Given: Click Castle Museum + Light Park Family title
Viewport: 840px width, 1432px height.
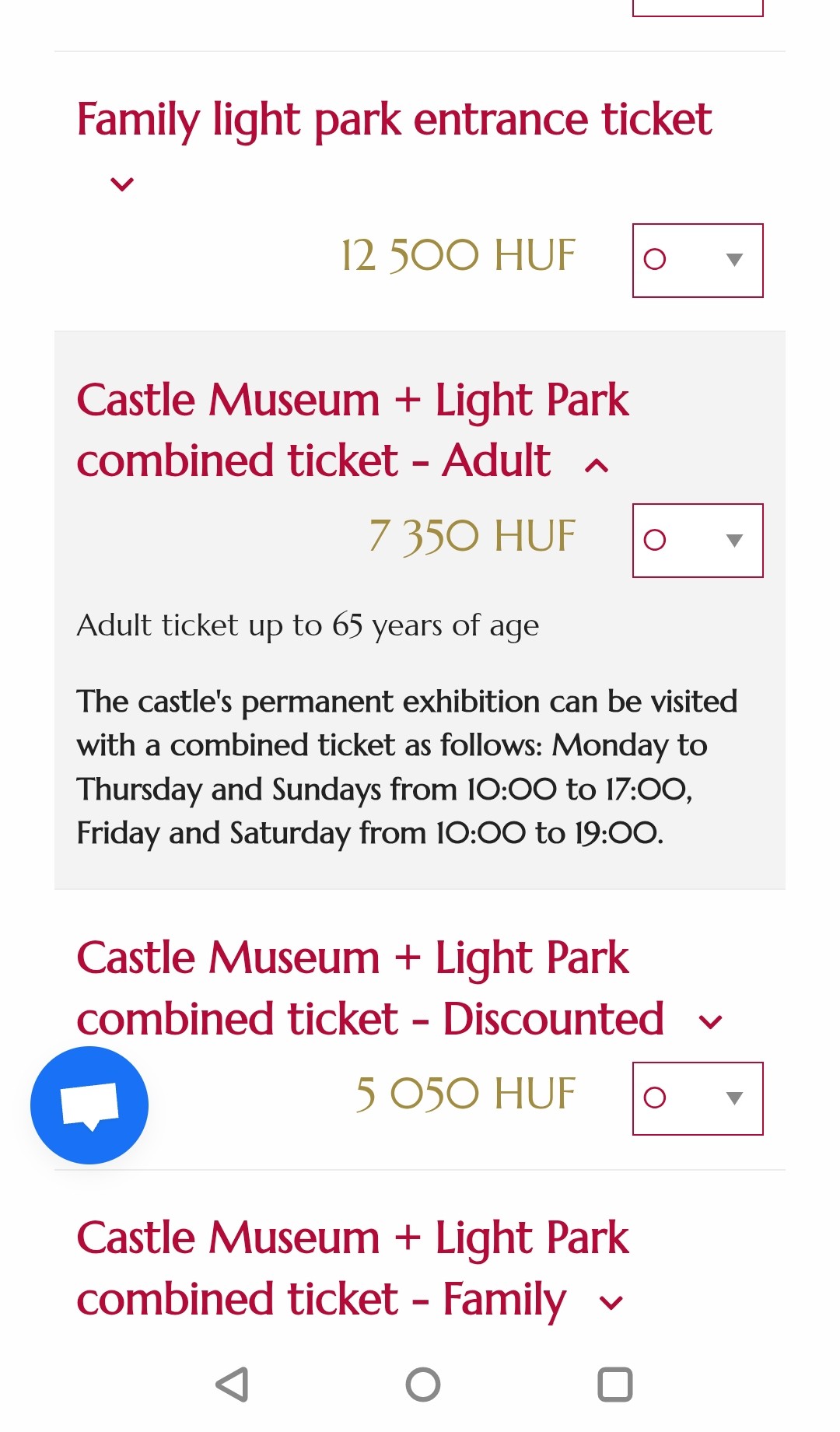Looking at the screenshot, I should (x=352, y=1268).
